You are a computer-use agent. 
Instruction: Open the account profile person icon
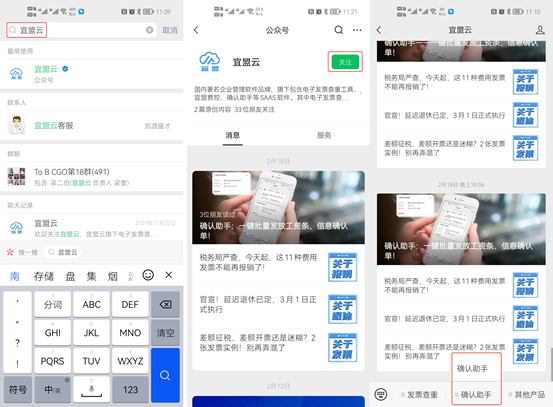click(540, 30)
